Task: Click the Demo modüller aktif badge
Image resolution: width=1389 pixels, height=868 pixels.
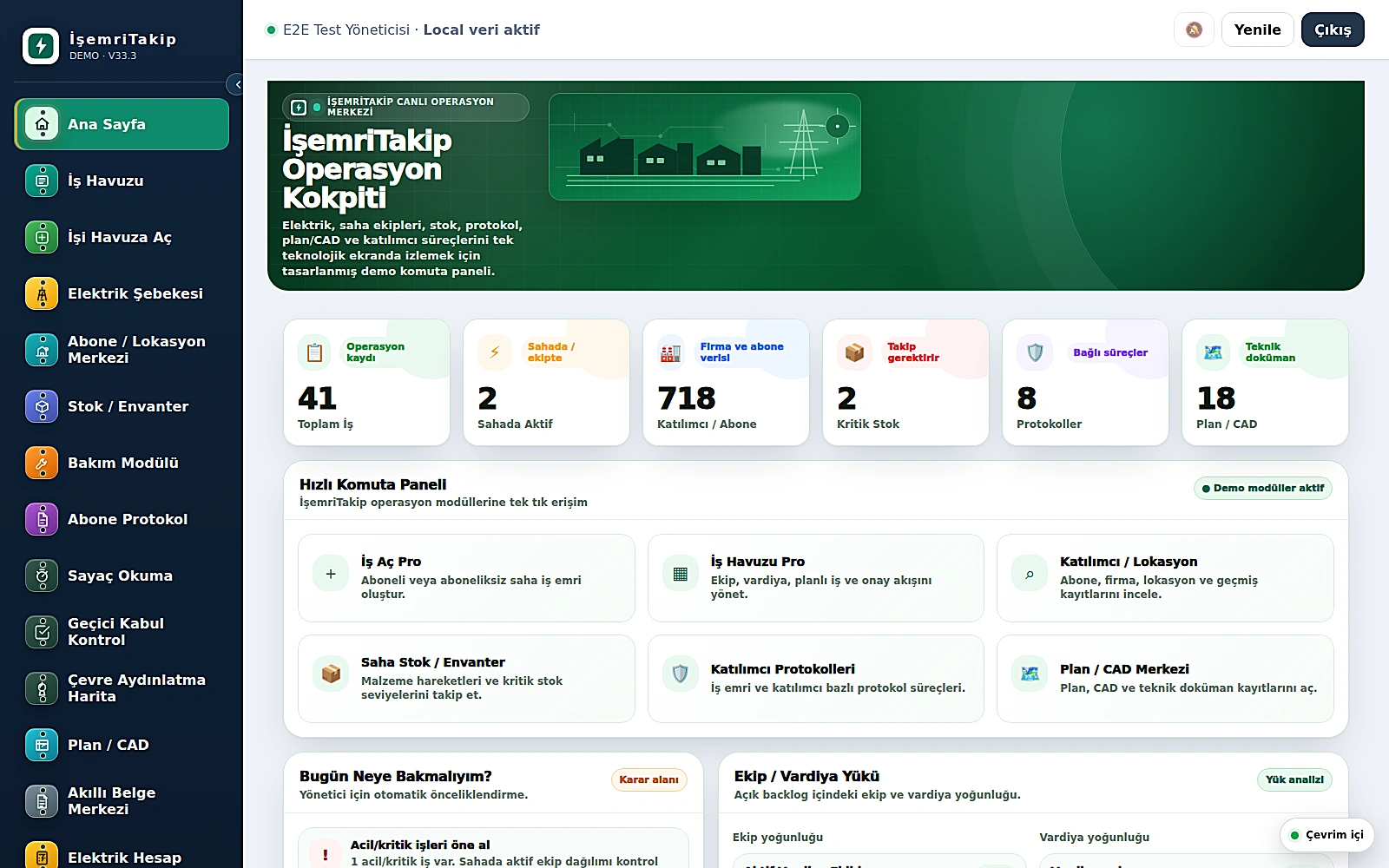Action: pos(1263,489)
